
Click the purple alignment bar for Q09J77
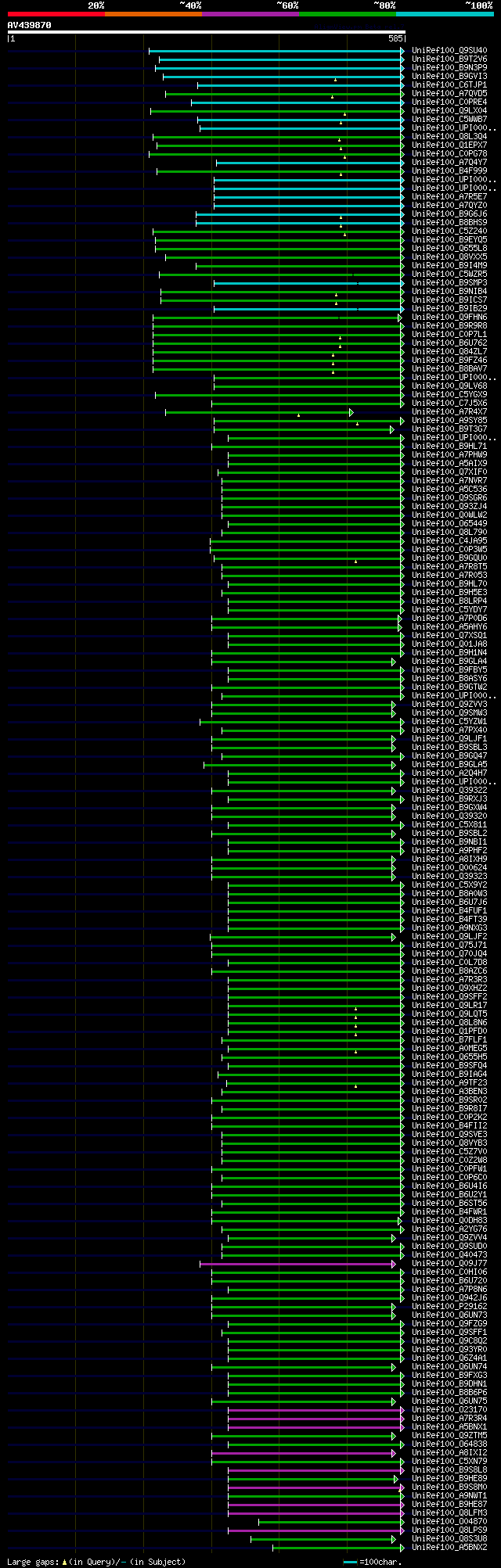pyautogui.click(x=298, y=1263)
